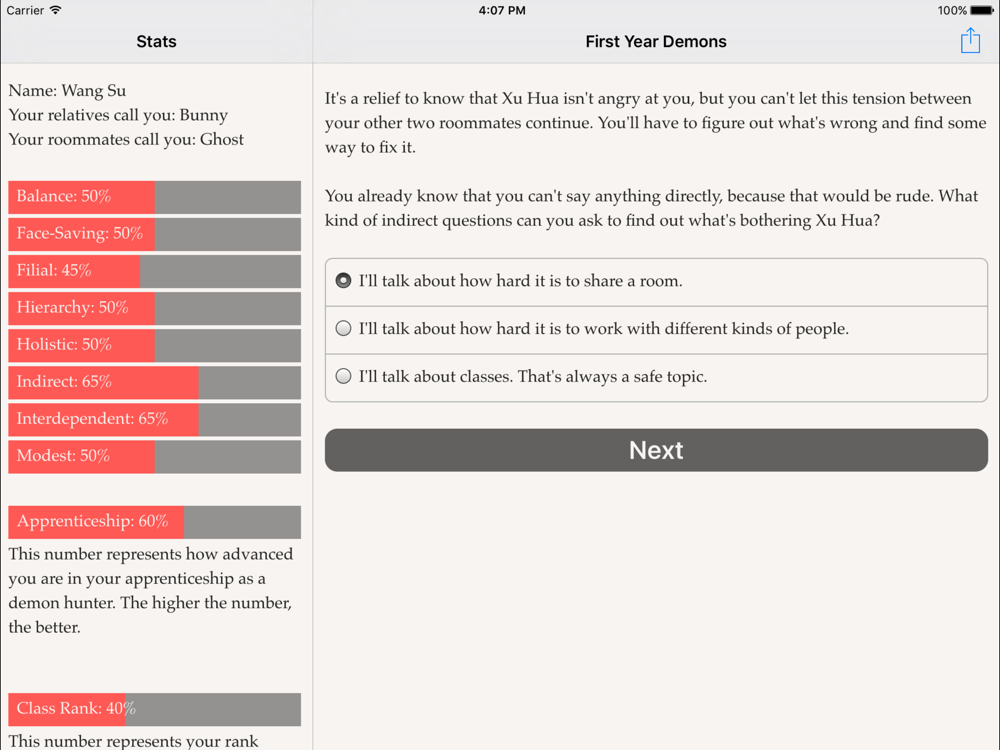Tap the 4:07 PM clock in status bar
This screenshot has width=1000, height=750.
coord(502,10)
